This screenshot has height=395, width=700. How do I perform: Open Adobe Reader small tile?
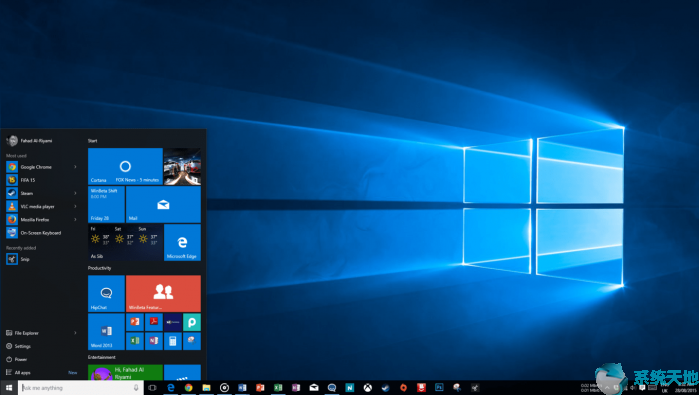(x=154, y=322)
